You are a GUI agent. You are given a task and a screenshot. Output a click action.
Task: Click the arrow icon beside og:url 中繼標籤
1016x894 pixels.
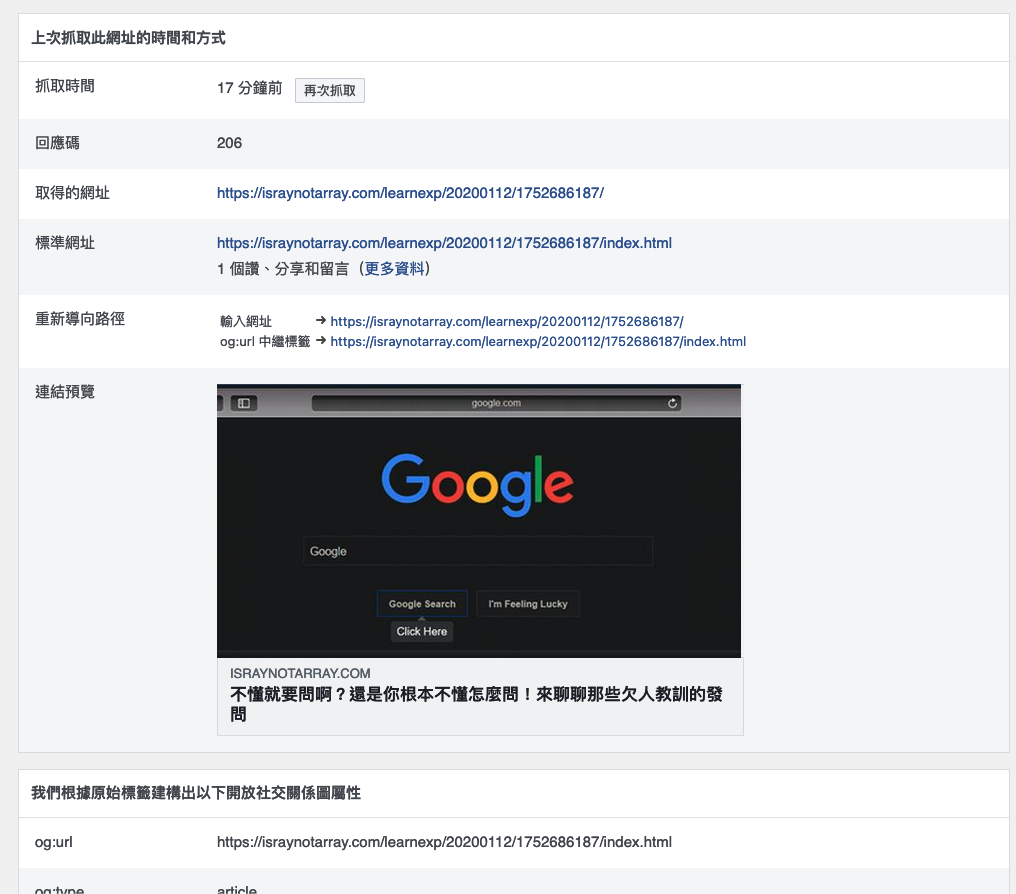pyautogui.click(x=321, y=341)
